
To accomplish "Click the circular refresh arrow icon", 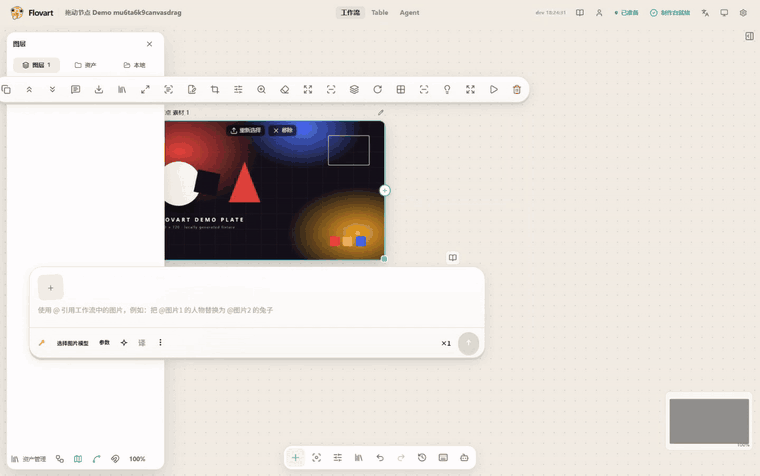I will 378,90.
